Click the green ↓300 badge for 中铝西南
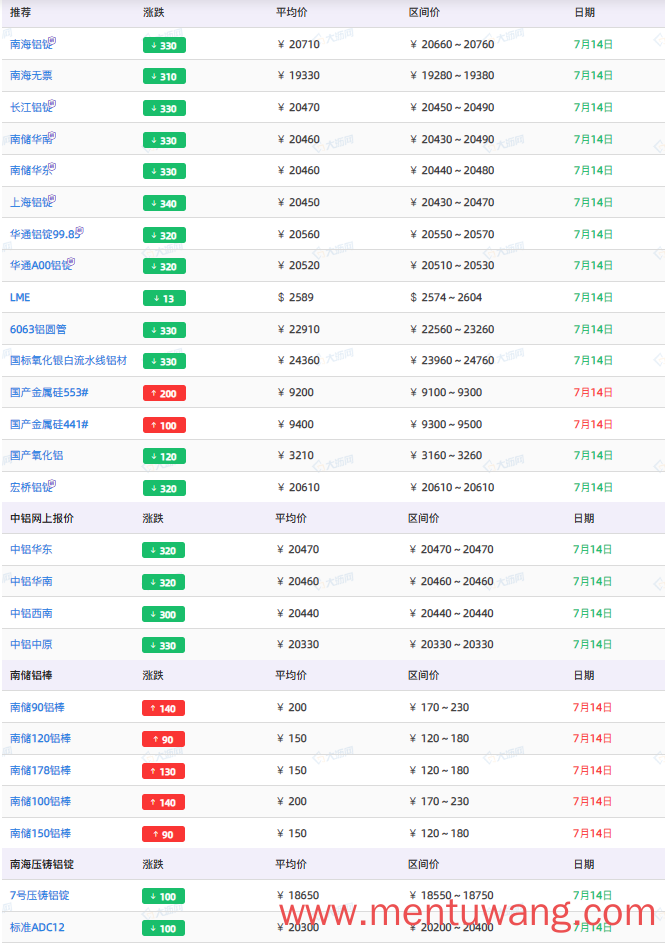Image resolution: width=665 pixels, height=943 pixels. click(164, 614)
